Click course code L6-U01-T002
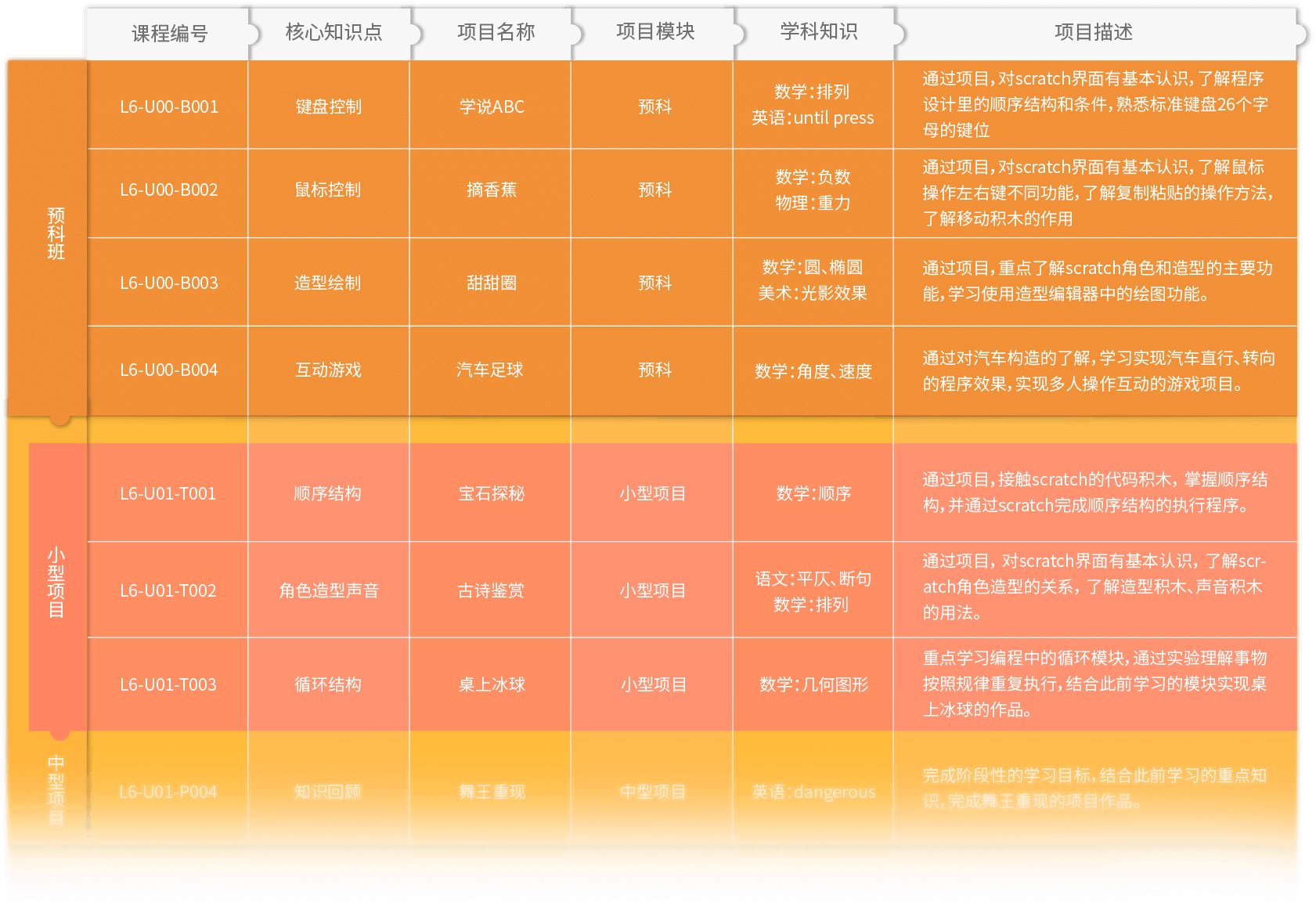Image resolution: width=1316 pixels, height=906 pixels. (x=168, y=590)
